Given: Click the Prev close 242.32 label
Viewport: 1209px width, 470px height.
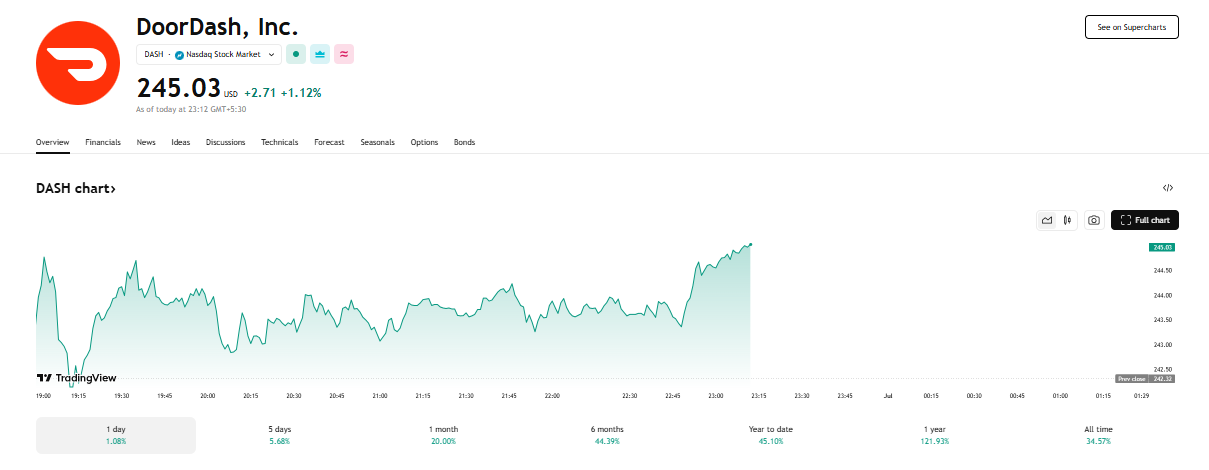Looking at the screenshot, I should pyautogui.click(x=1145, y=379).
